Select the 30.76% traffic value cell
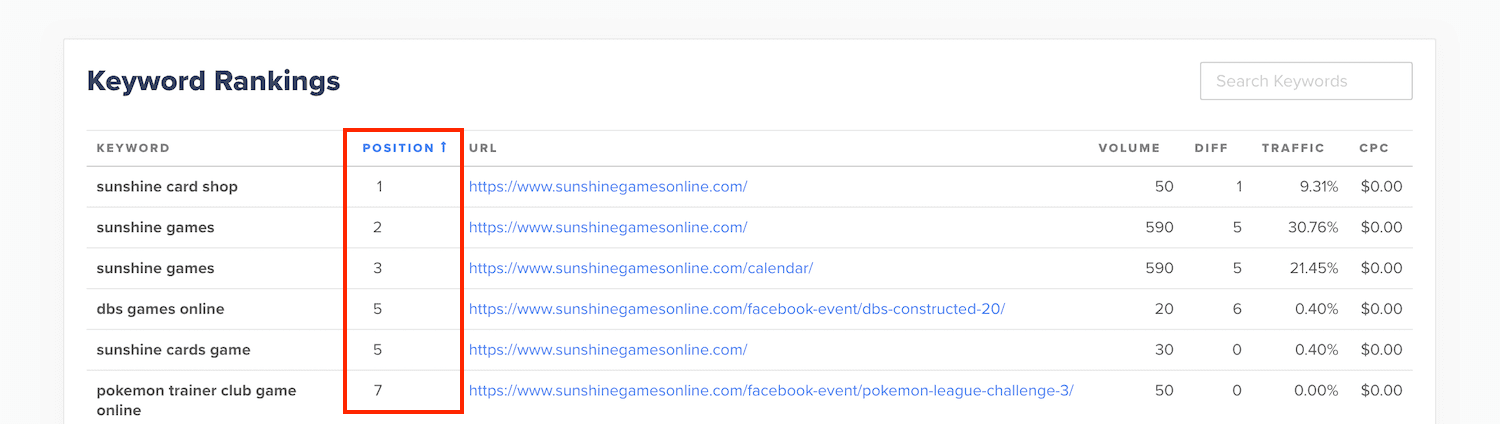1500x424 pixels. click(x=1312, y=228)
